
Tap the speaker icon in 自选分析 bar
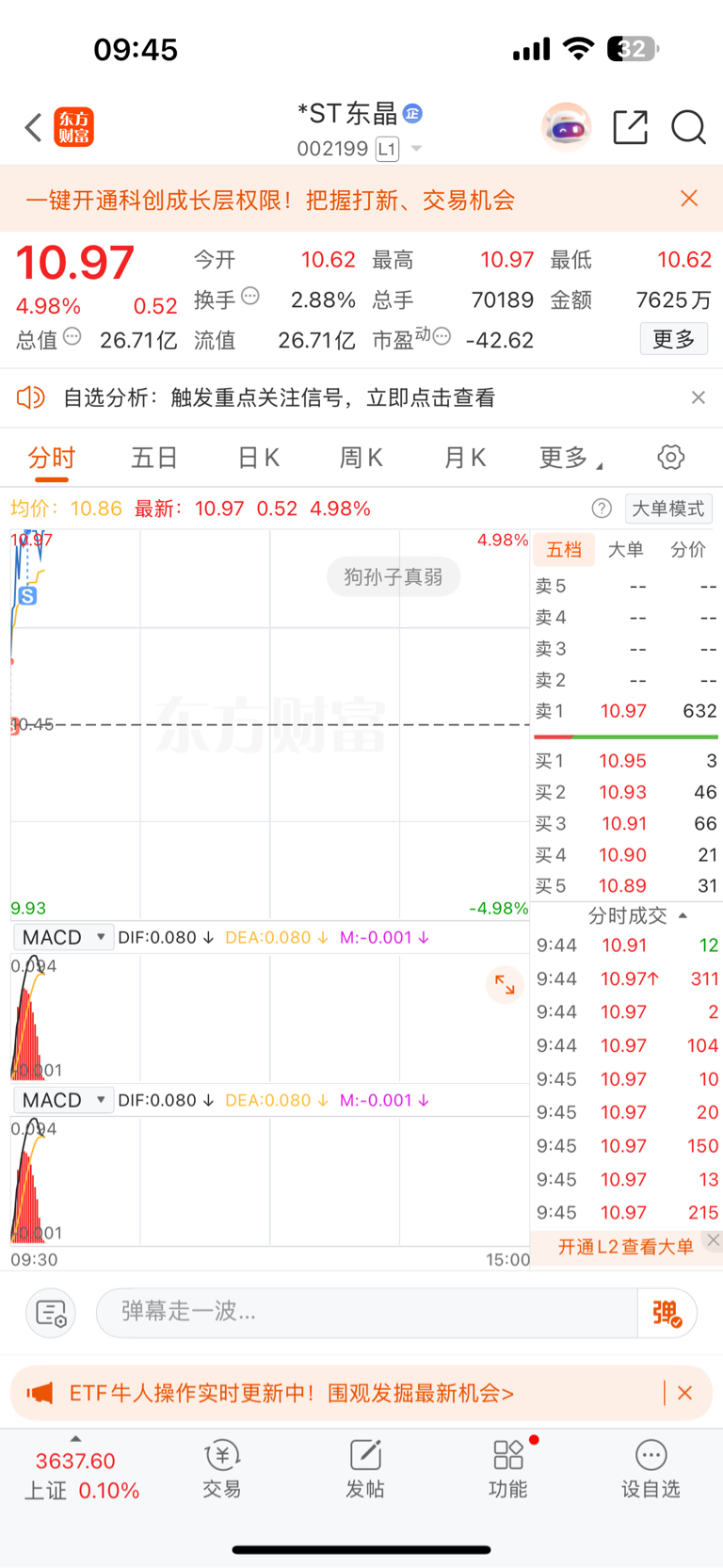(x=31, y=397)
